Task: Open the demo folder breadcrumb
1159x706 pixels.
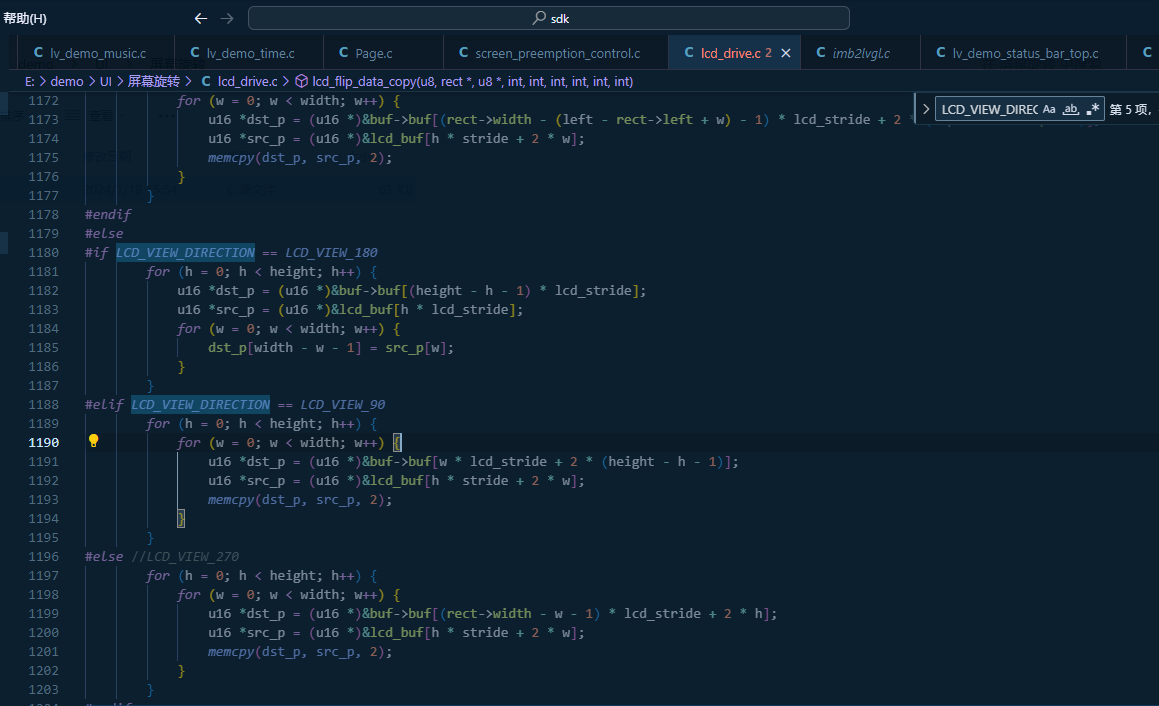Action: pos(67,81)
